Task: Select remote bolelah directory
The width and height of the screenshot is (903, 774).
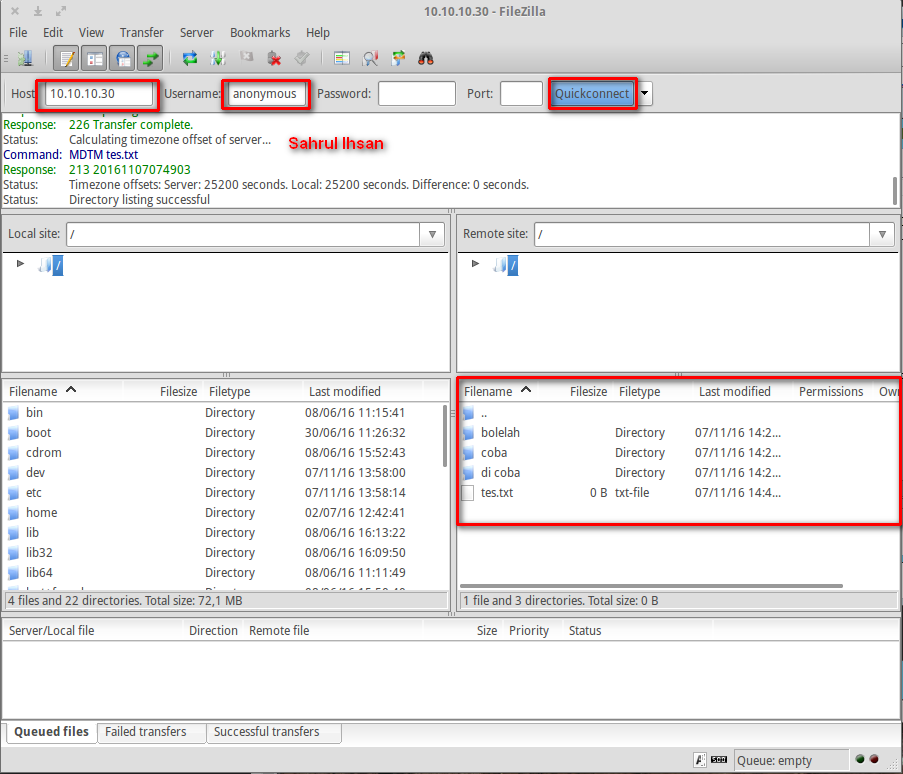Action: [x=678, y=432]
